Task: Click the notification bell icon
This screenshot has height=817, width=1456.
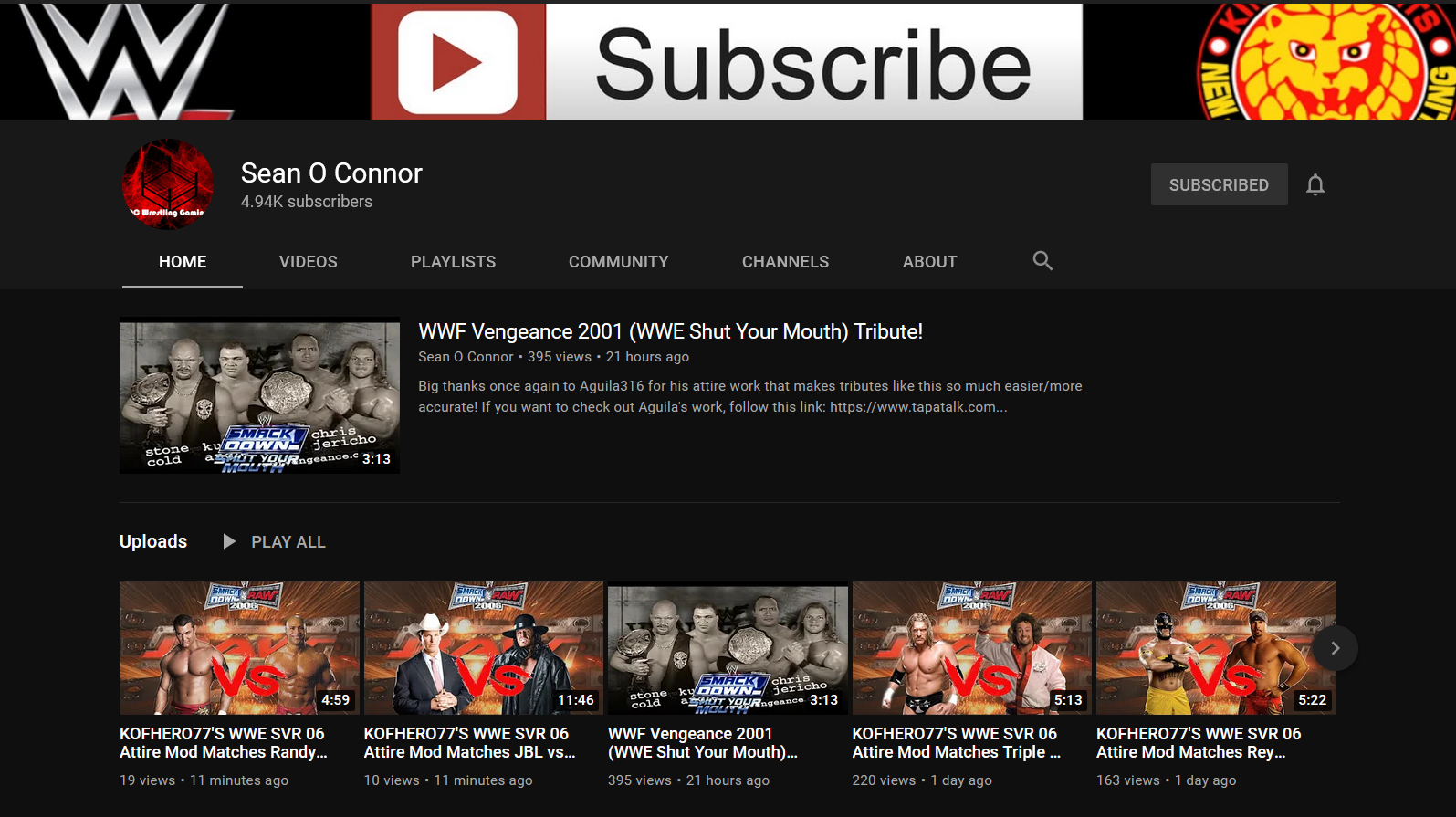Action: click(x=1315, y=185)
